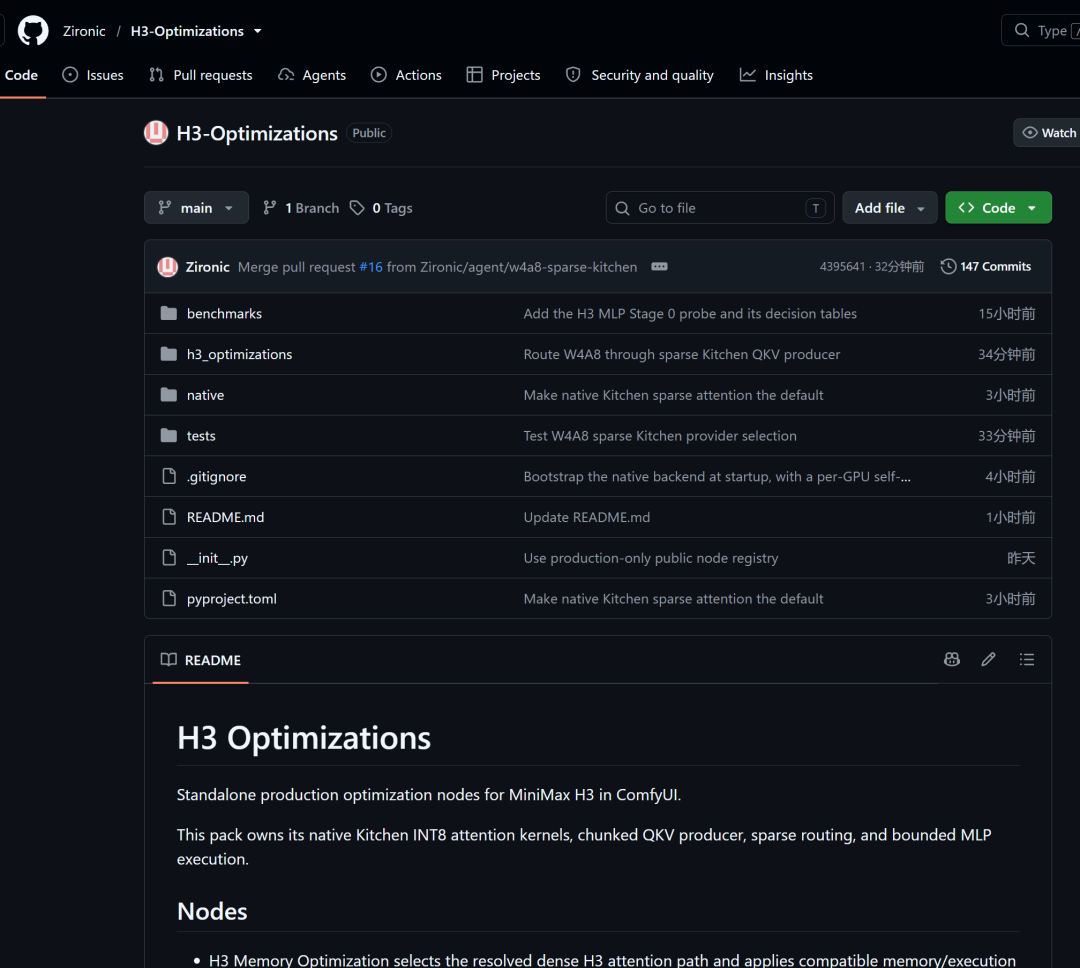Screen dimensions: 1080x968
Task: Open 'Route W4A8 through sparse Kitchen' commit
Action: click(x=681, y=354)
